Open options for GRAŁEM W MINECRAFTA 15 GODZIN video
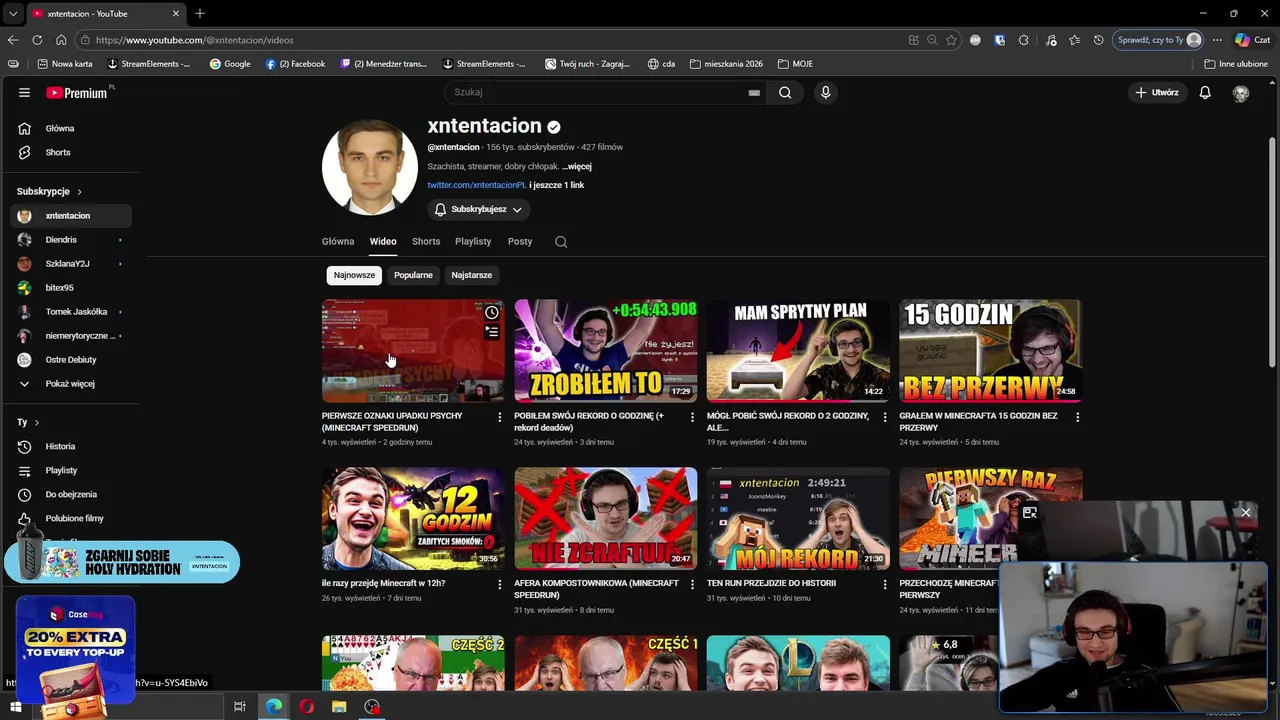1280x720 pixels. 1077,417
